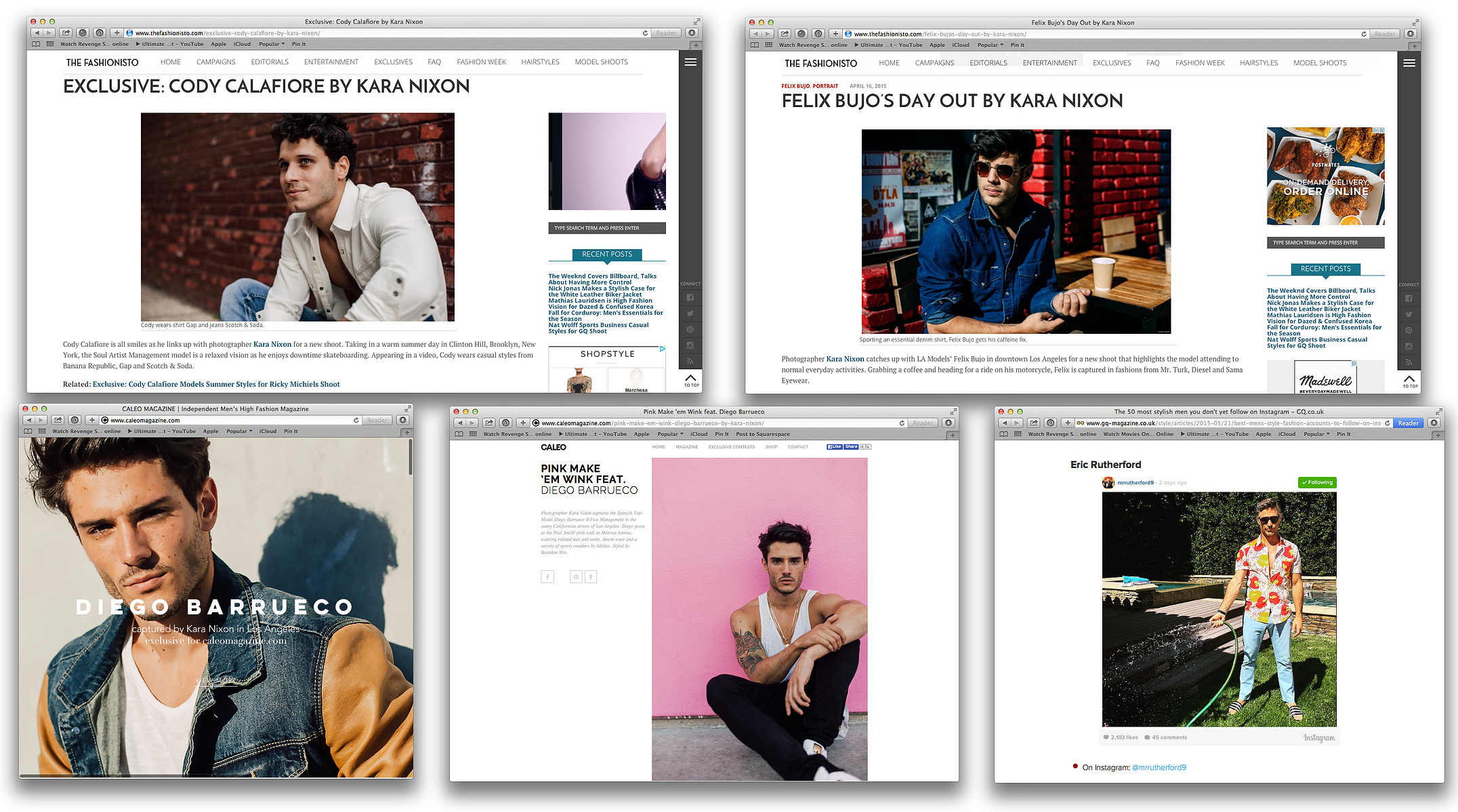Click Add bookmark plus in Felix Bujo window
This screenshot has height=812, width=1458.
[835, 34]
